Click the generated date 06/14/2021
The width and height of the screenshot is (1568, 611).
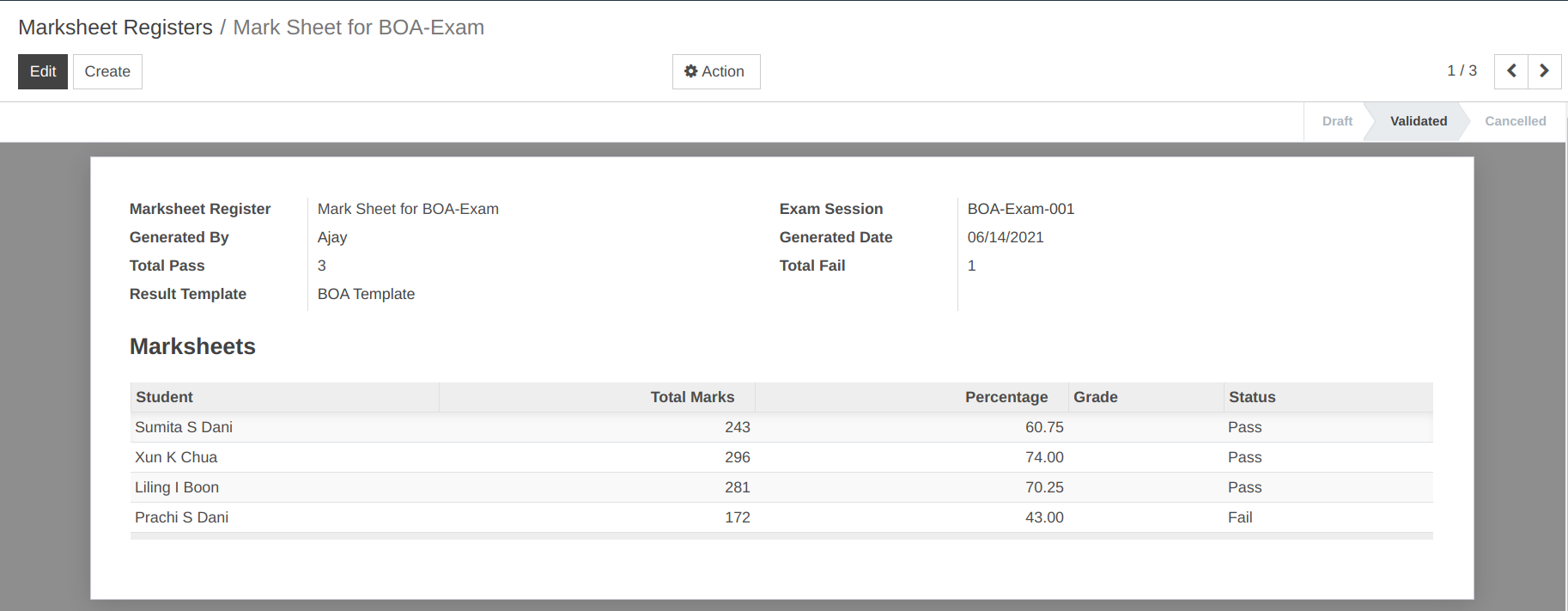point(1006,237)
